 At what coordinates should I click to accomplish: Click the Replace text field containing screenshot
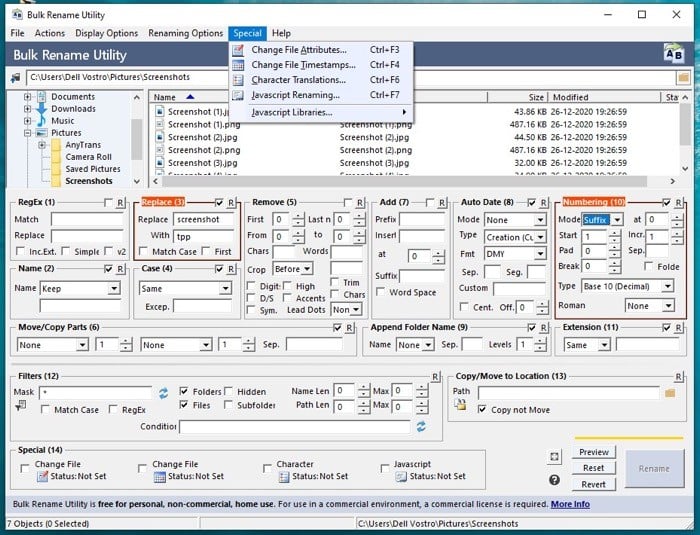click(x=203, y=219)
